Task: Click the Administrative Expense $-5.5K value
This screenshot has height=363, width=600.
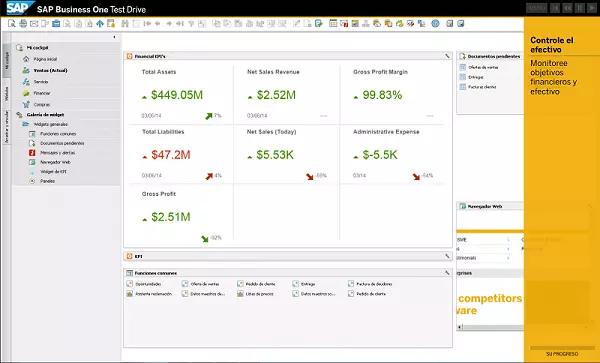Action: [380, 155]
